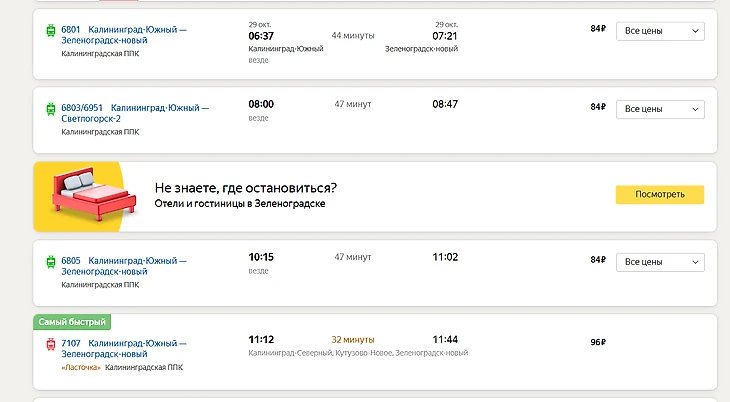Open train 6805 route link
The width and height of the screenshot is (730, 402).
[124, 266]
